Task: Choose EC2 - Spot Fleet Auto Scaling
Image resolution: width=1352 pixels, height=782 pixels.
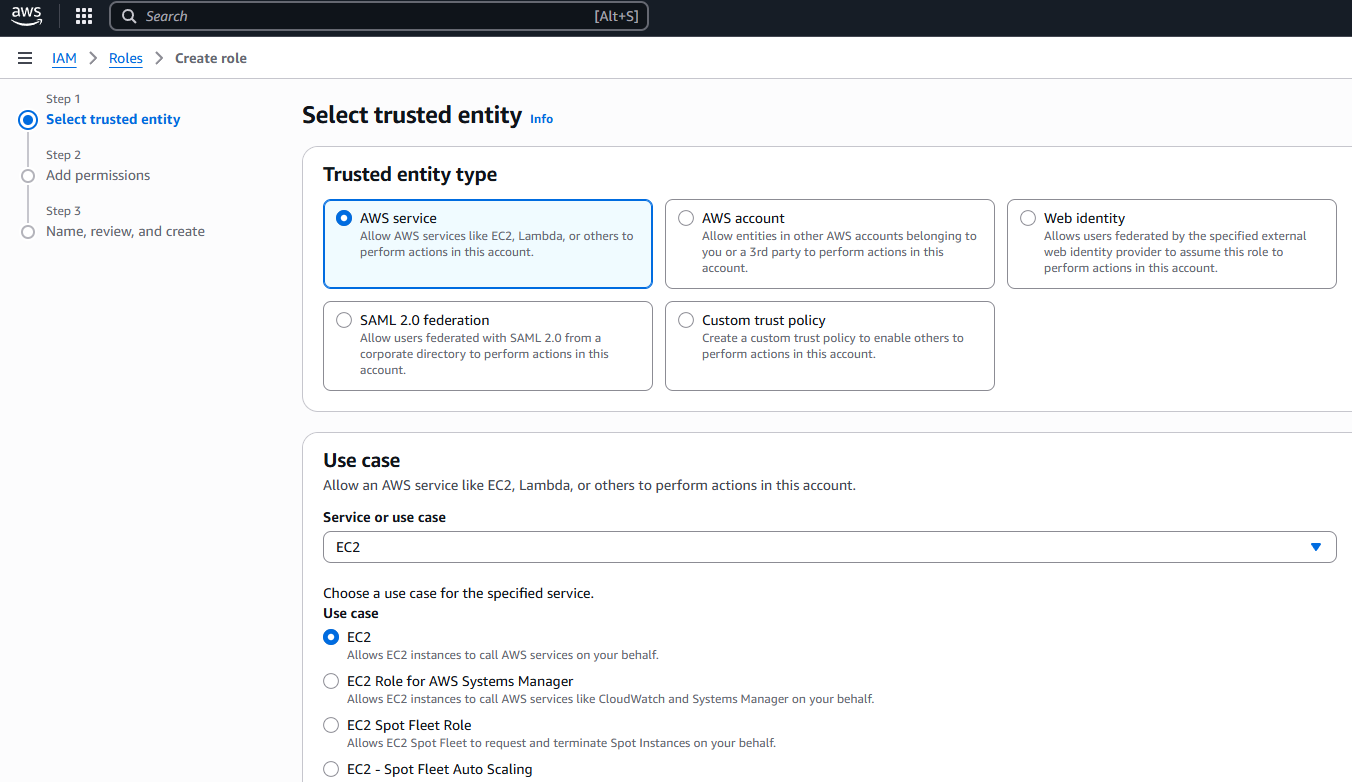Action: pyautogui.click(x=331, y=769)
